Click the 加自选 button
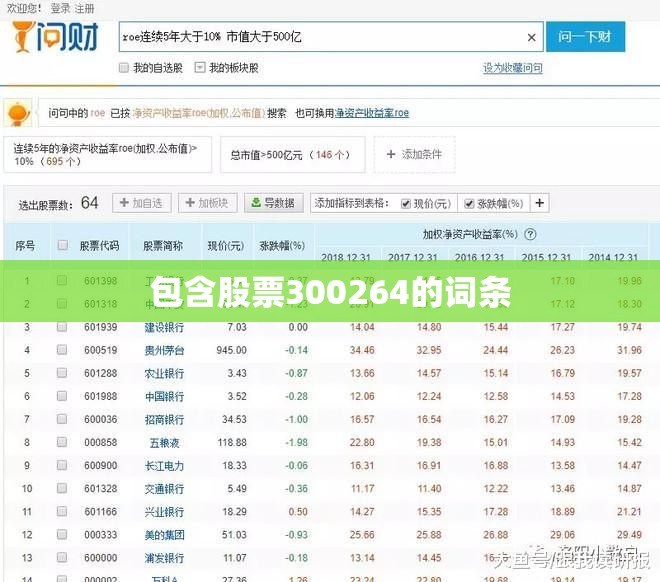Viewport: 660px width, 582px height. pos(141,203)
